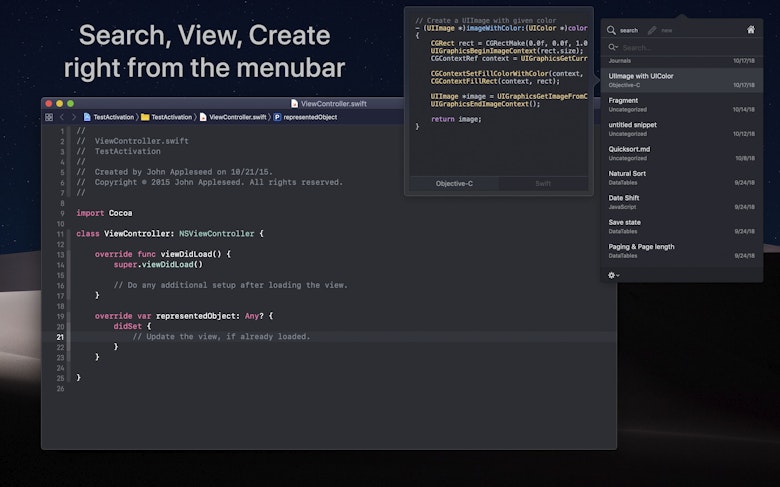This screenshot has width=780, height=487.
Task: Open the related items grid icon in Xcode
Action: [49, 117]
